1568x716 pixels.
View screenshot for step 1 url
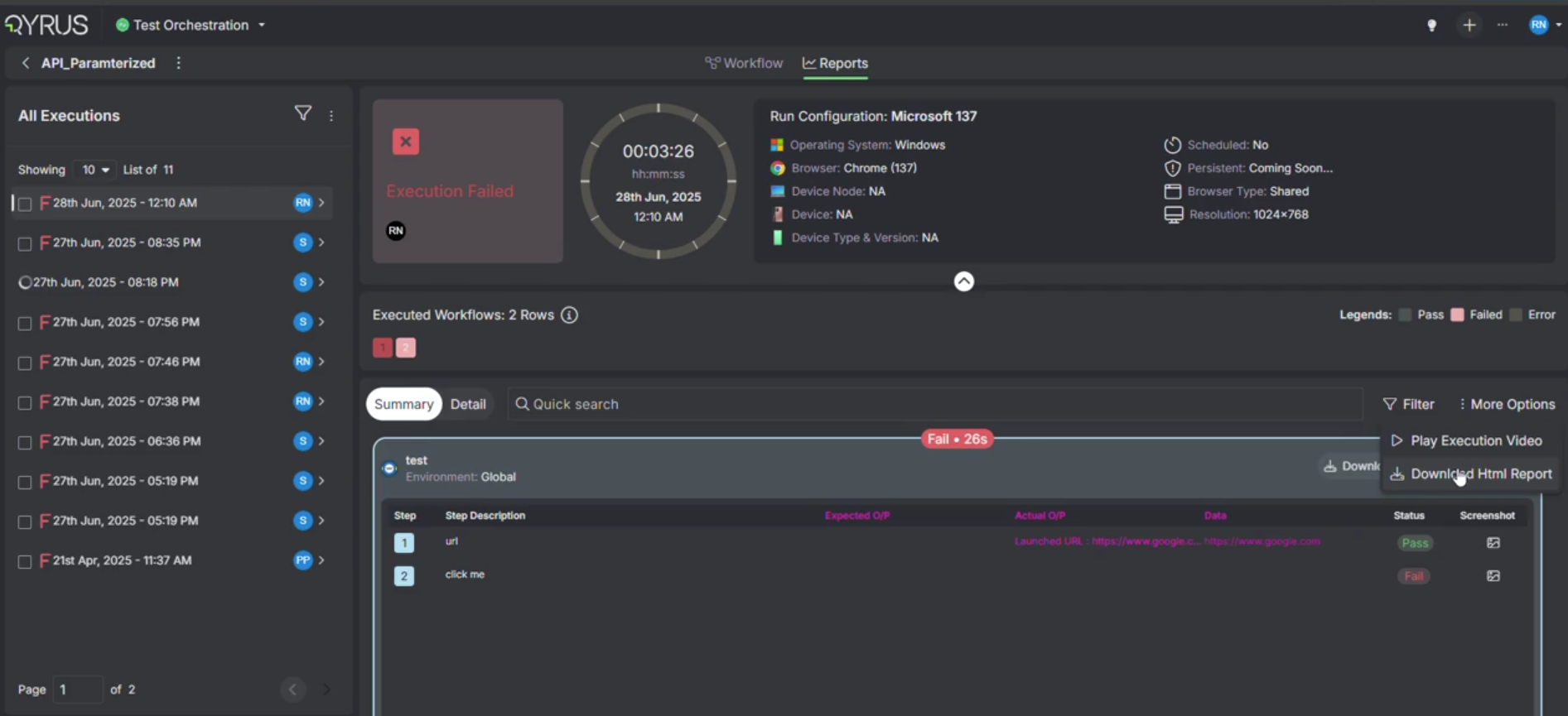(1493, 543)
